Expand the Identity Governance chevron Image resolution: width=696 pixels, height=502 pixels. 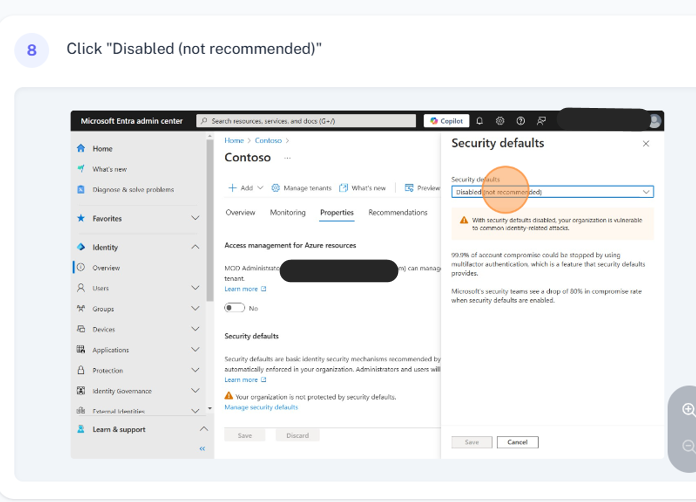click(x=195, y=391)
